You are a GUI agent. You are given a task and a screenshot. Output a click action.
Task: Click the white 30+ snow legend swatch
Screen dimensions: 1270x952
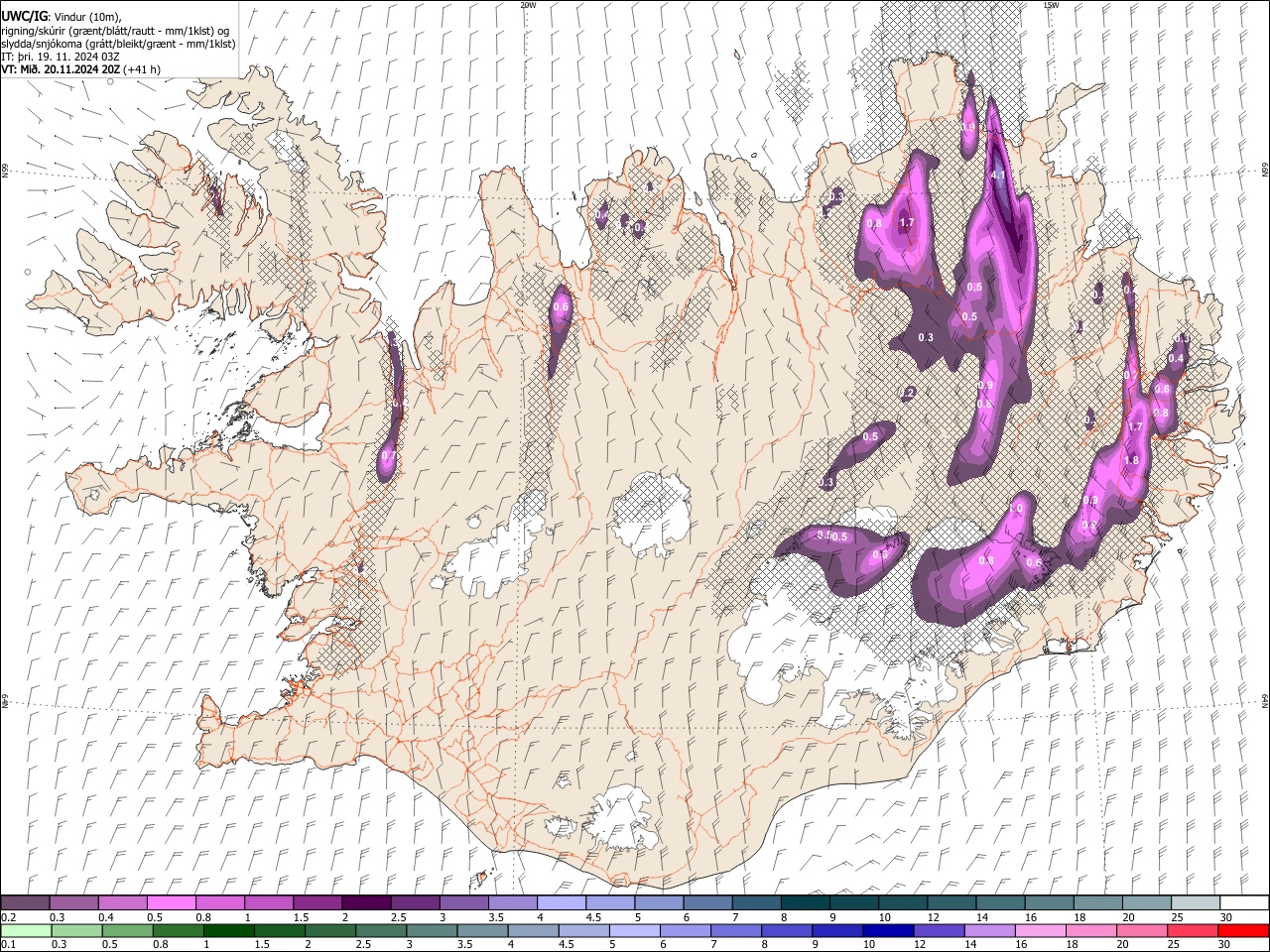1244,902
